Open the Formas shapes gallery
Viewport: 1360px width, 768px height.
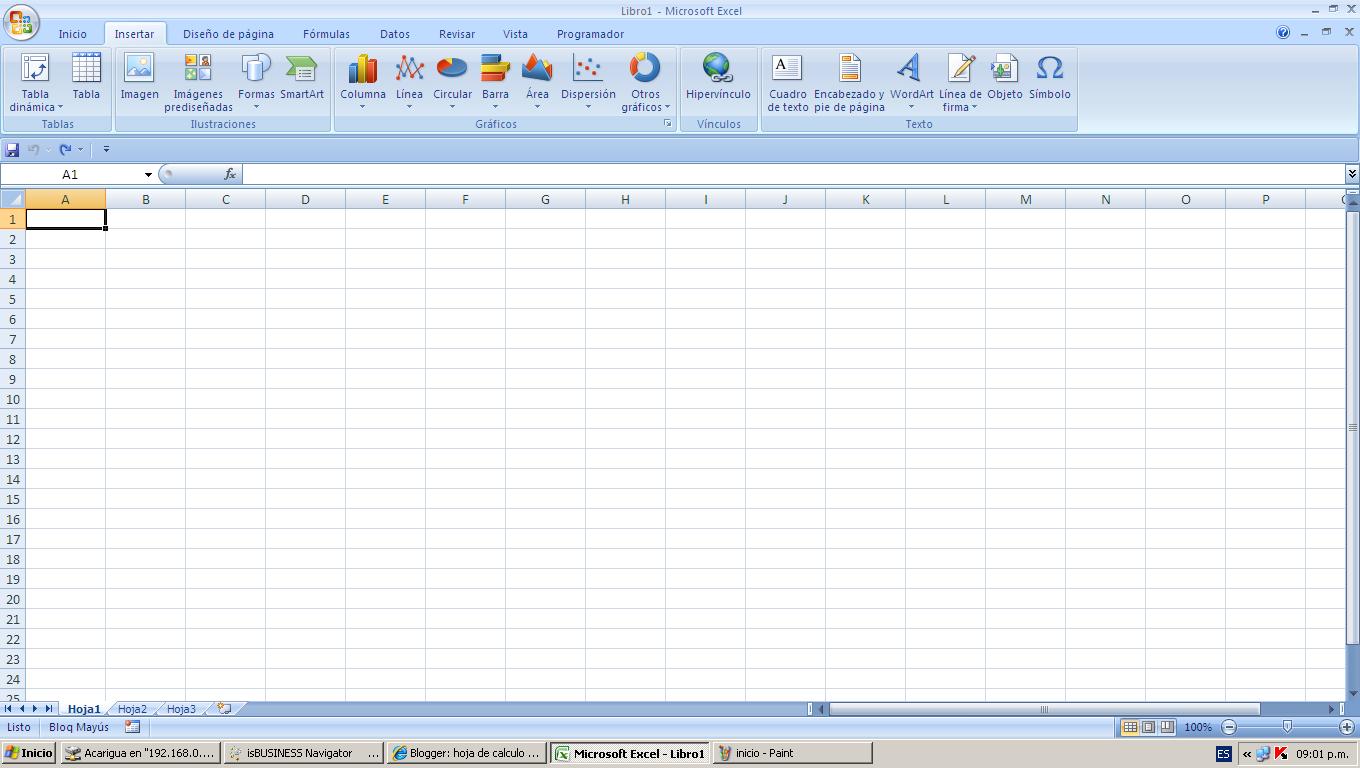coord(256,82)
